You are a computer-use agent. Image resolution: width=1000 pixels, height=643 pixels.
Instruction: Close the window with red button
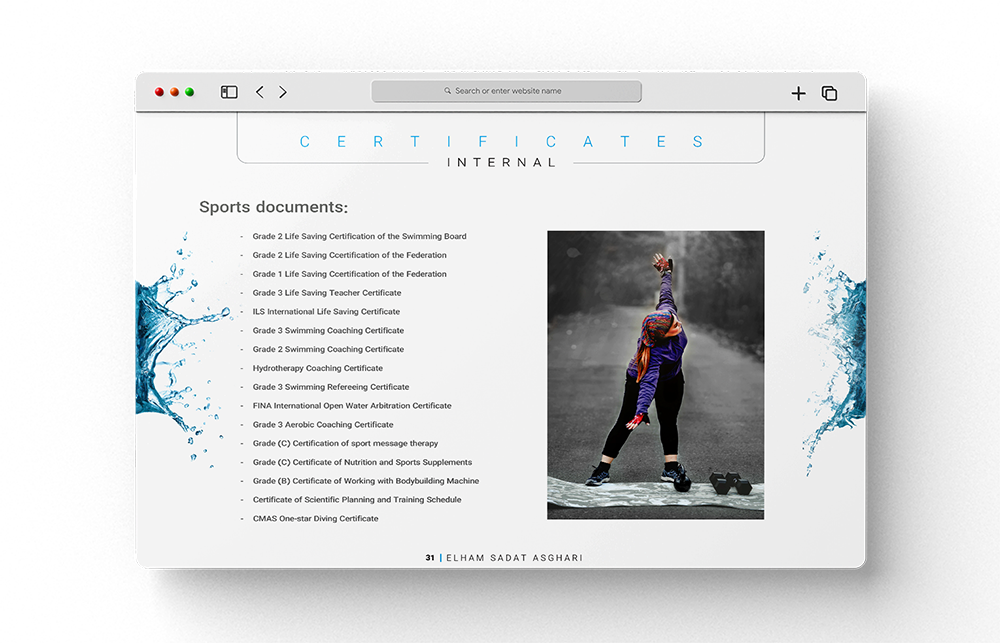tap(159, 92)
